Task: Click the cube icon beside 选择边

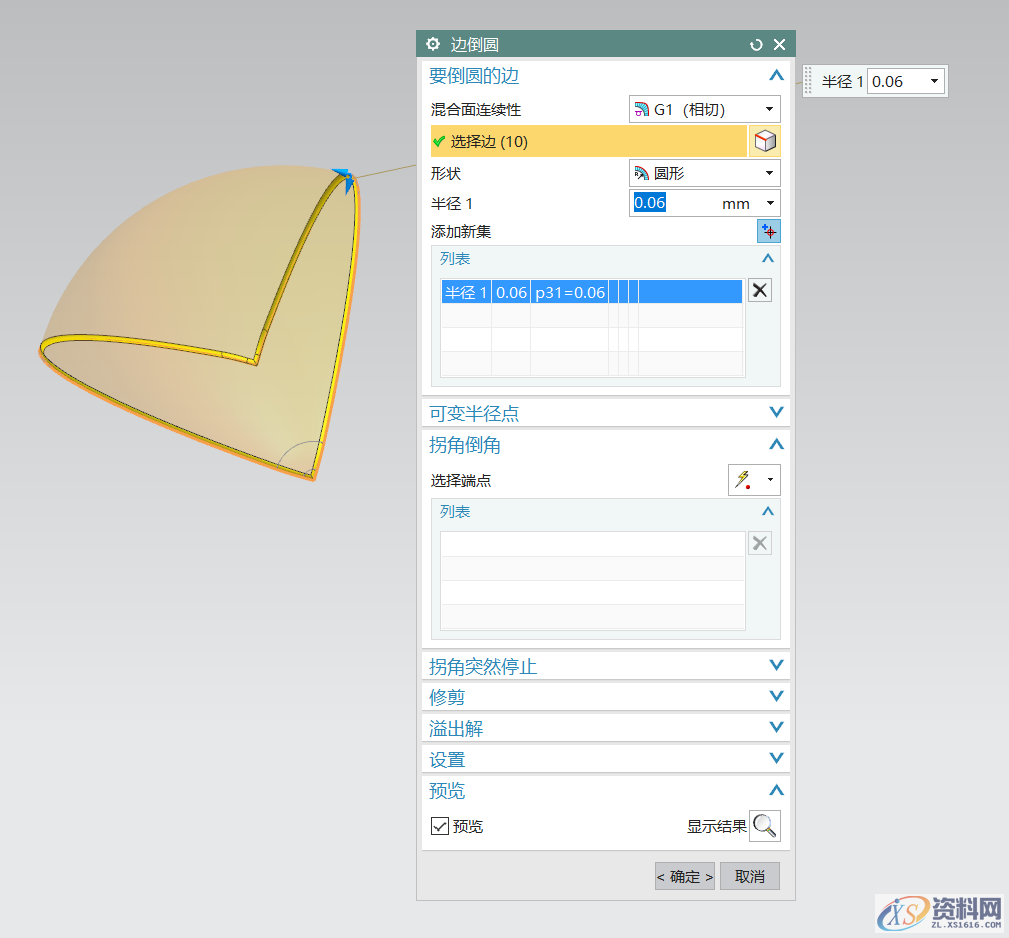Action: click(x=765, y=142)
